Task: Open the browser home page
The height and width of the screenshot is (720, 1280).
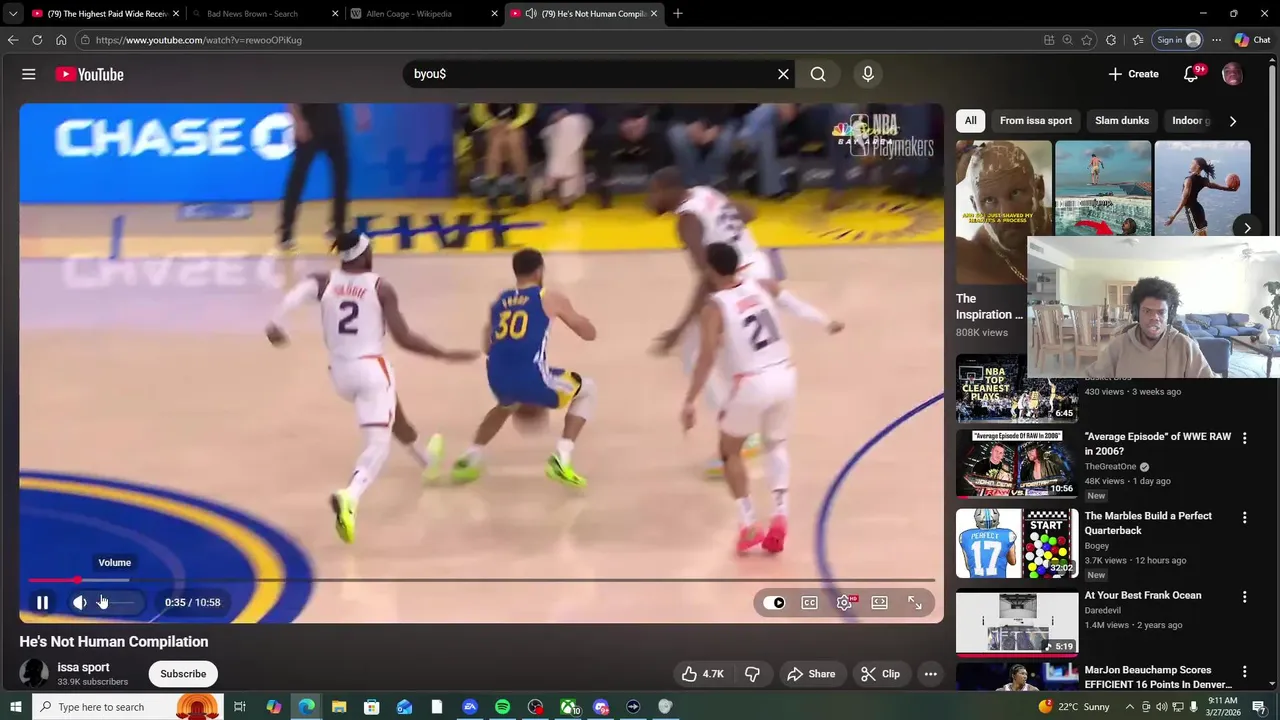Action: (61, 40)
